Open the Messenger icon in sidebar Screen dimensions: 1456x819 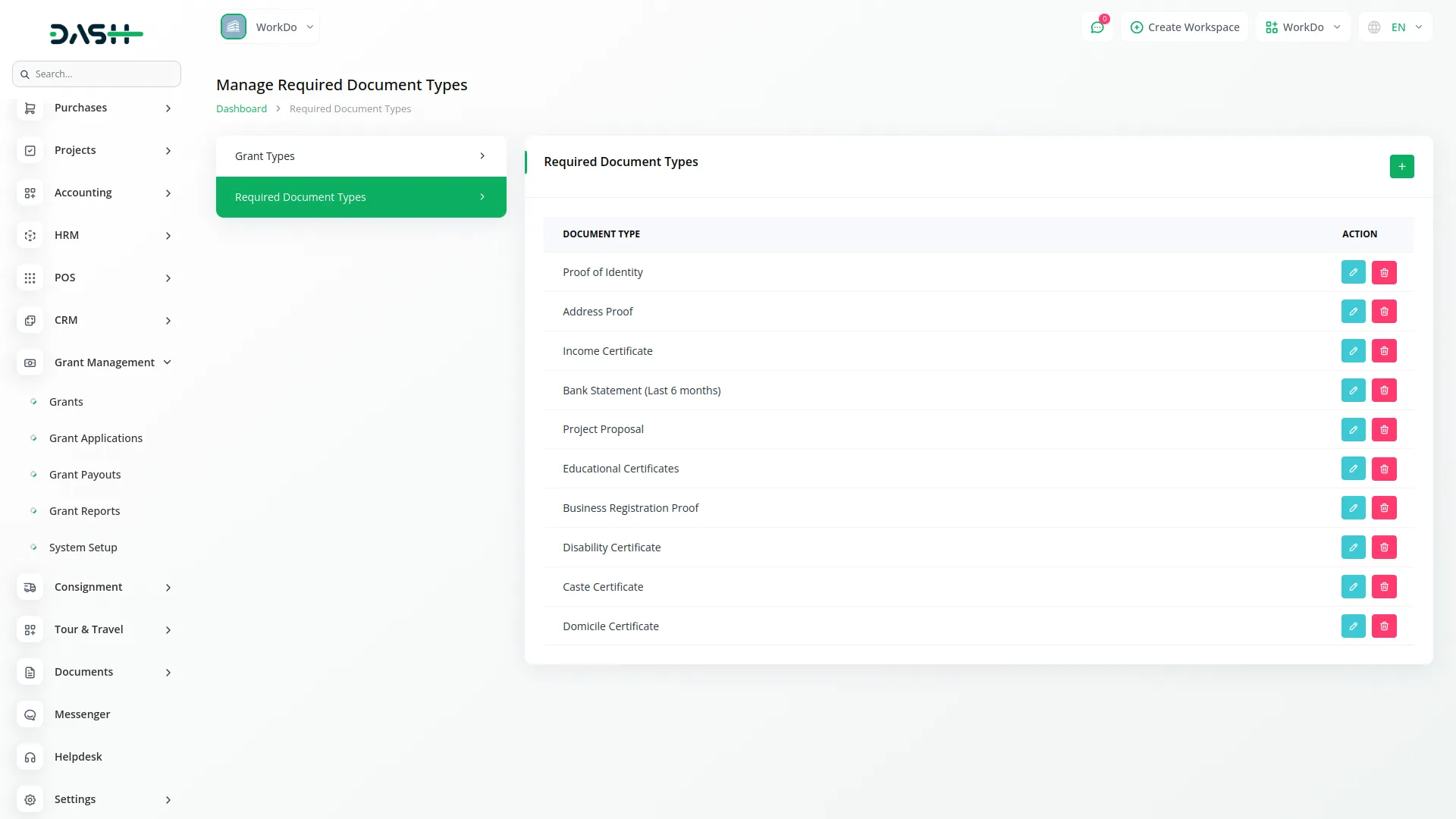point(30,714)
